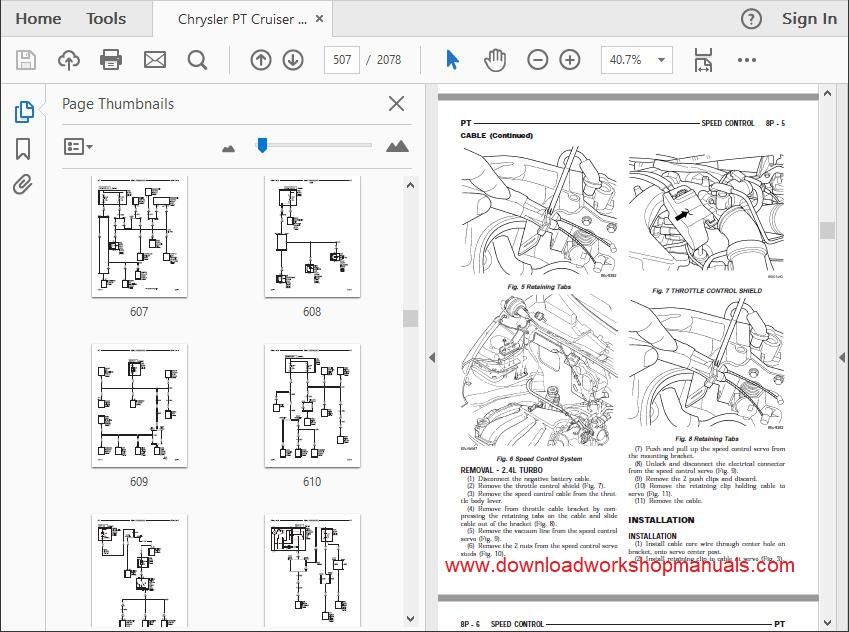Zoom out with minus icon

538,60
